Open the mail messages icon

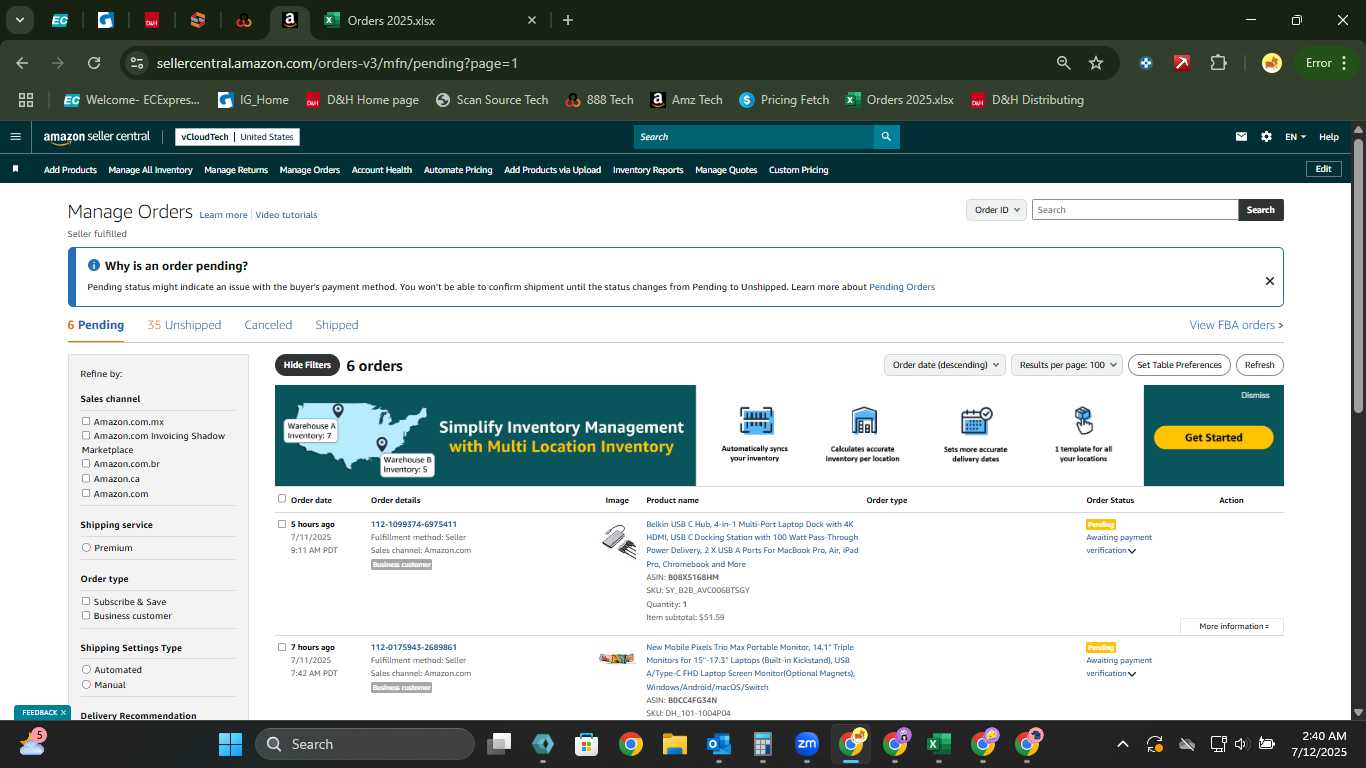1241,137
